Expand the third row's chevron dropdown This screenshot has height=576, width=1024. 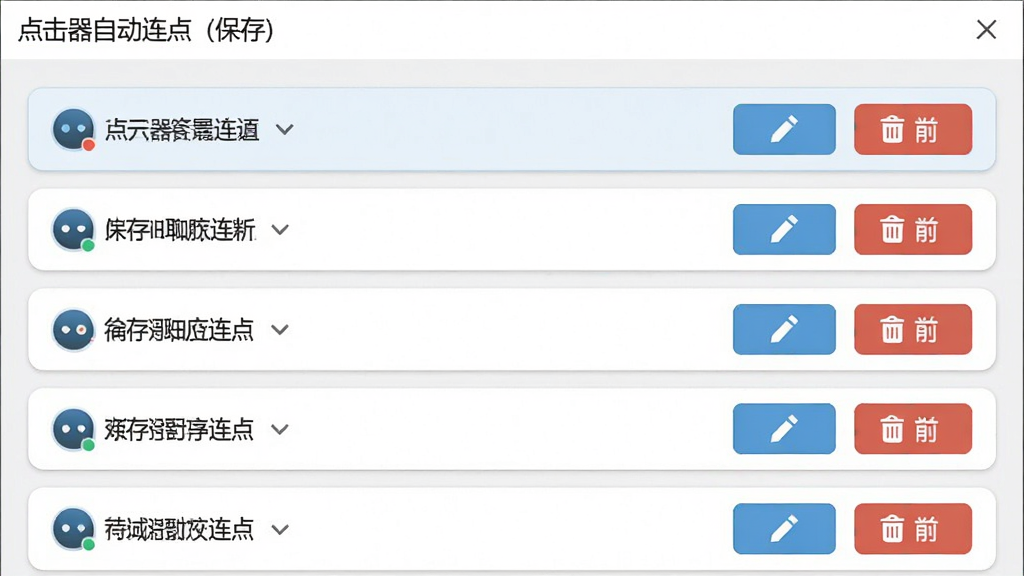(280, 330)
